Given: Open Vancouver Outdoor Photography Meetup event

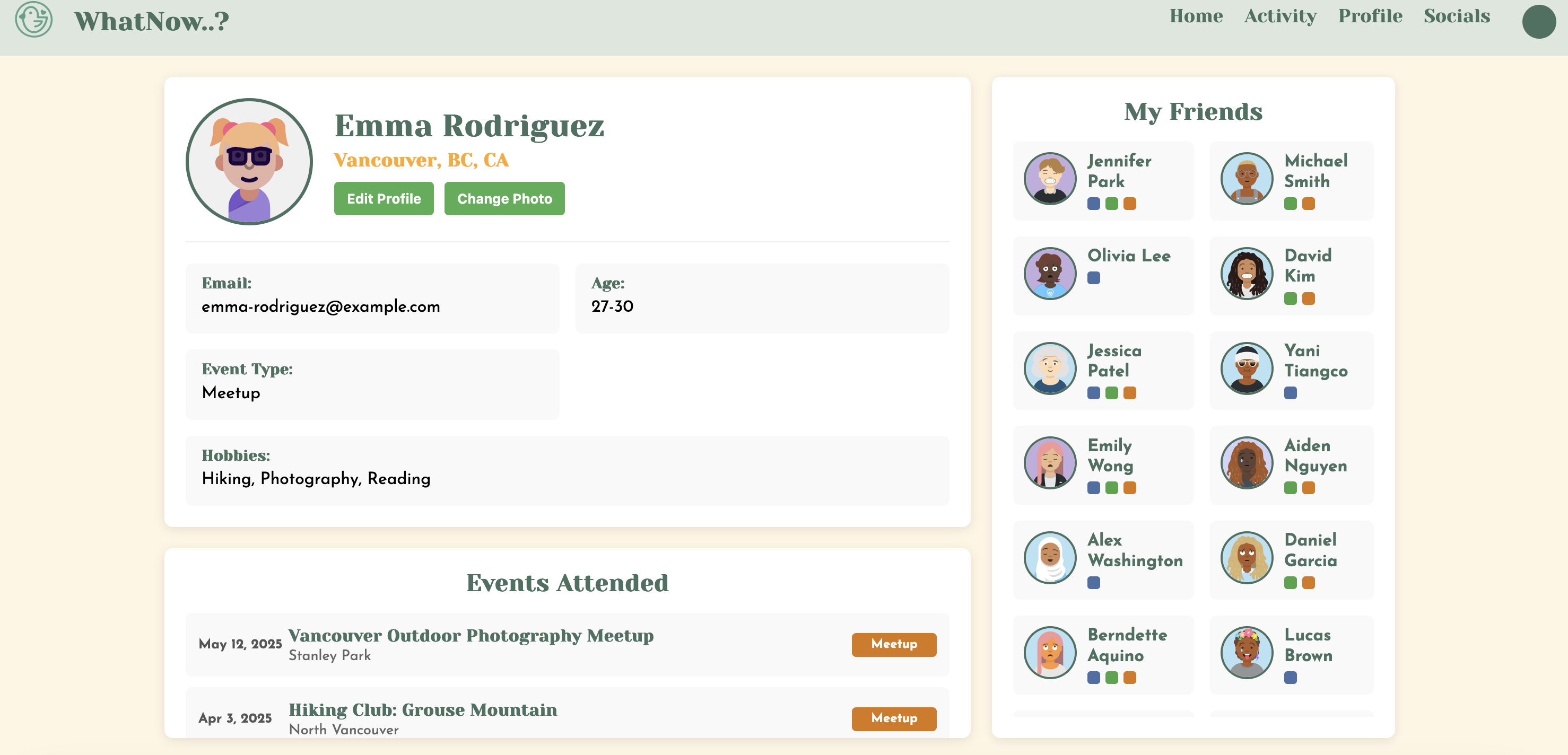Looking at the screenshot, I should click(x=471, y=636).
